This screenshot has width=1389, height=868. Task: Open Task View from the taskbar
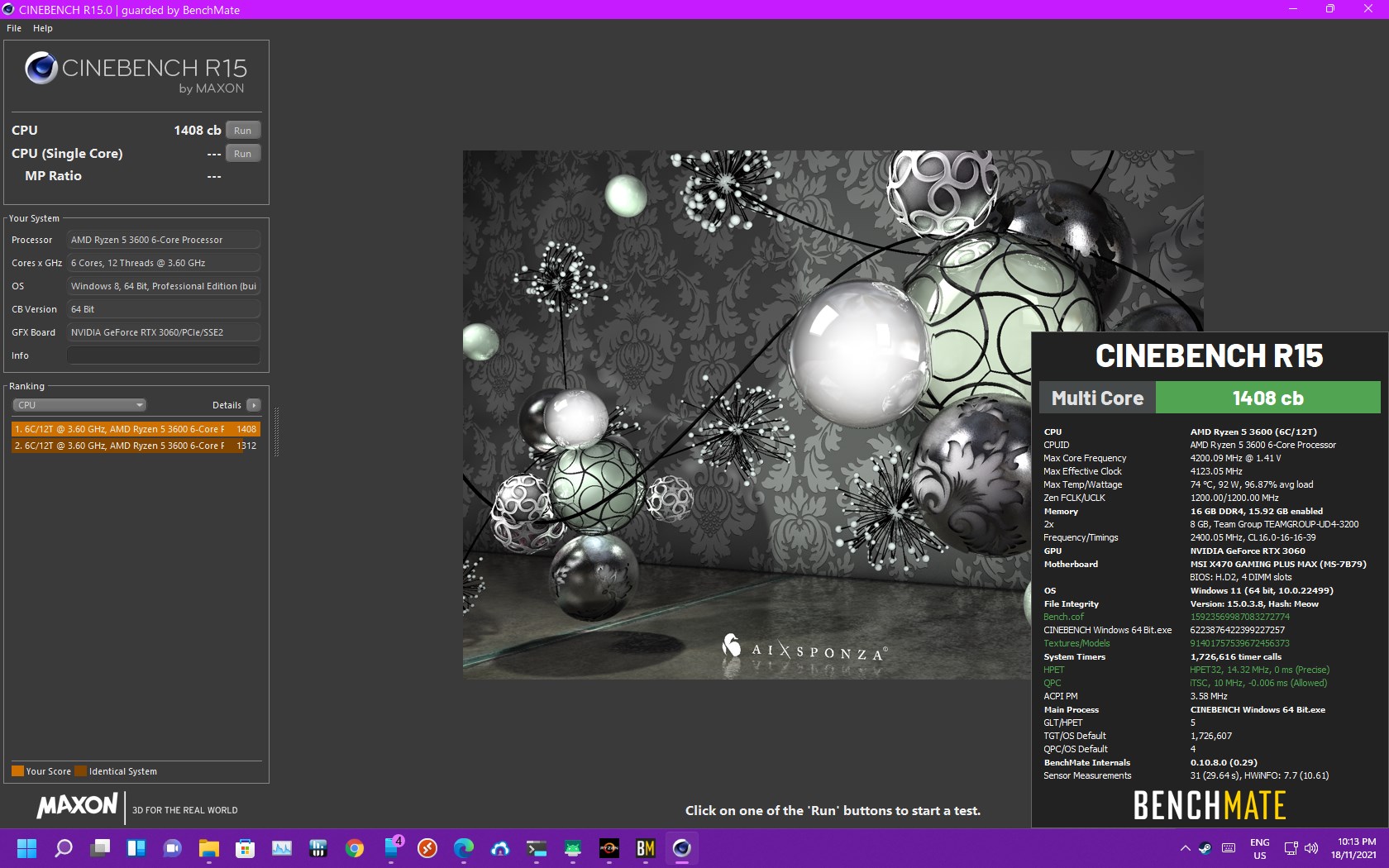[x=100, y=848]
